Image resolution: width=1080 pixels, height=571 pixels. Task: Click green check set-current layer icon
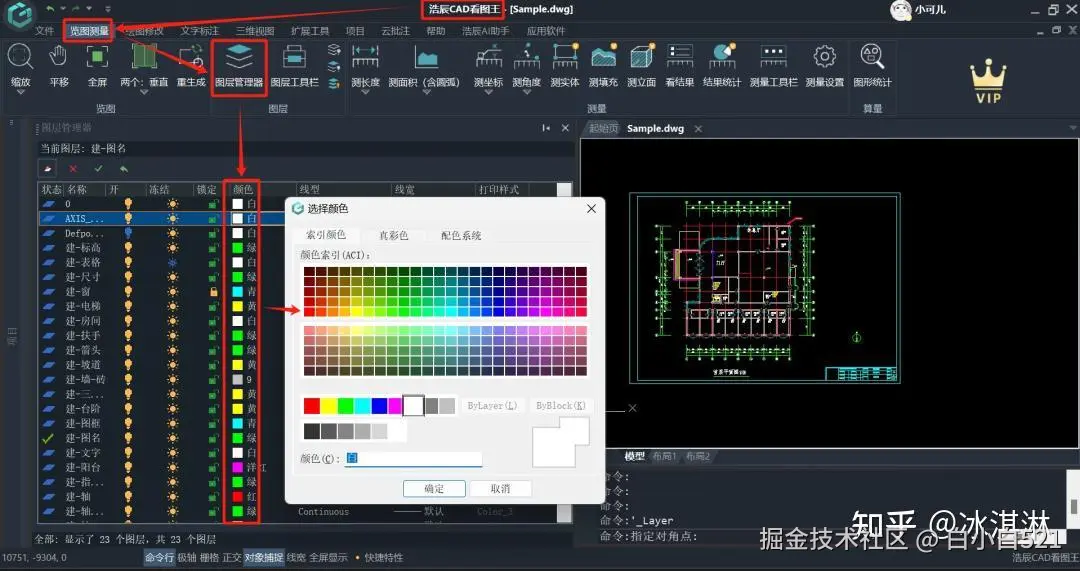tap(98, 169)
